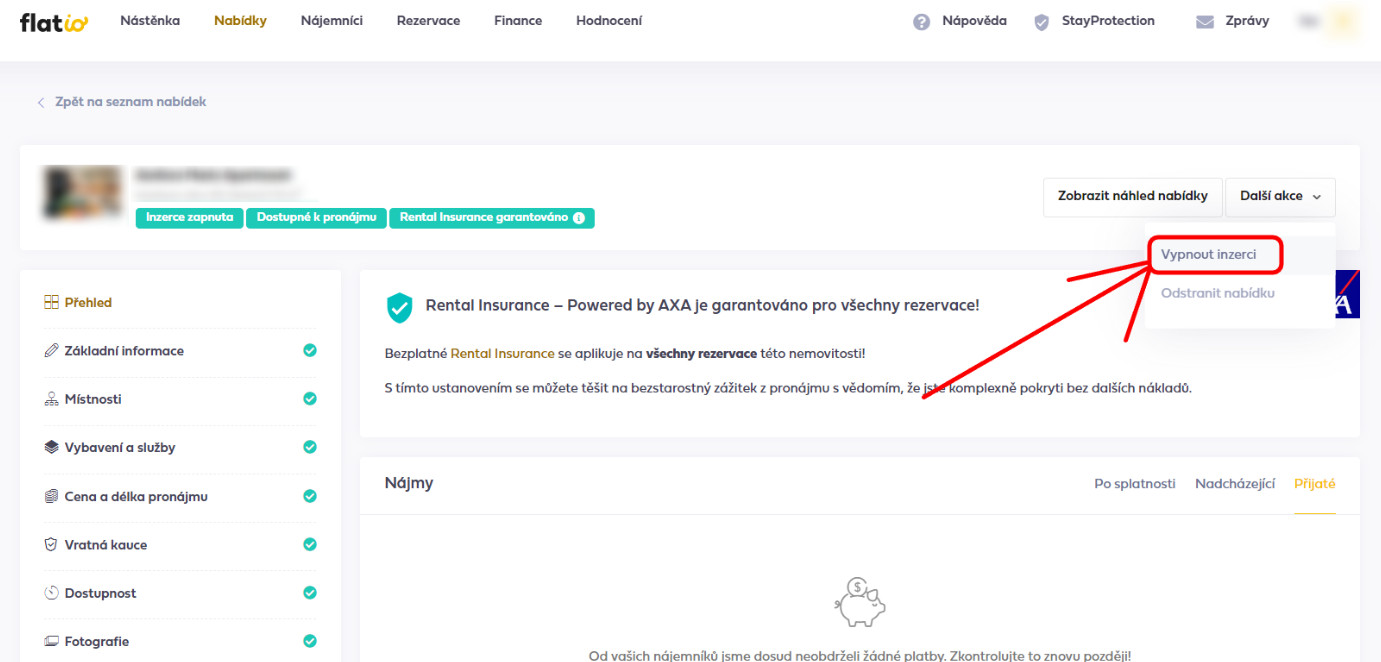This screenshot has width=1381, height=662.
Task: Open the Nadcházející tab
Action: click(x=1235, y=484)
